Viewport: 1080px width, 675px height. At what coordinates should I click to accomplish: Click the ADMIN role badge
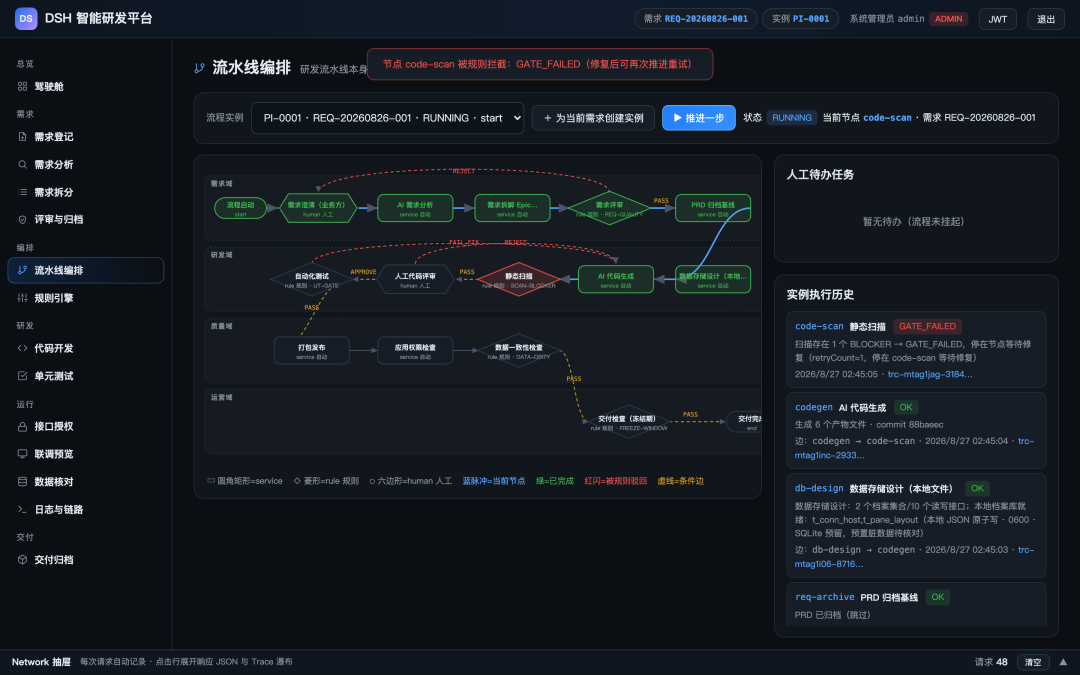tap(948, 19)
